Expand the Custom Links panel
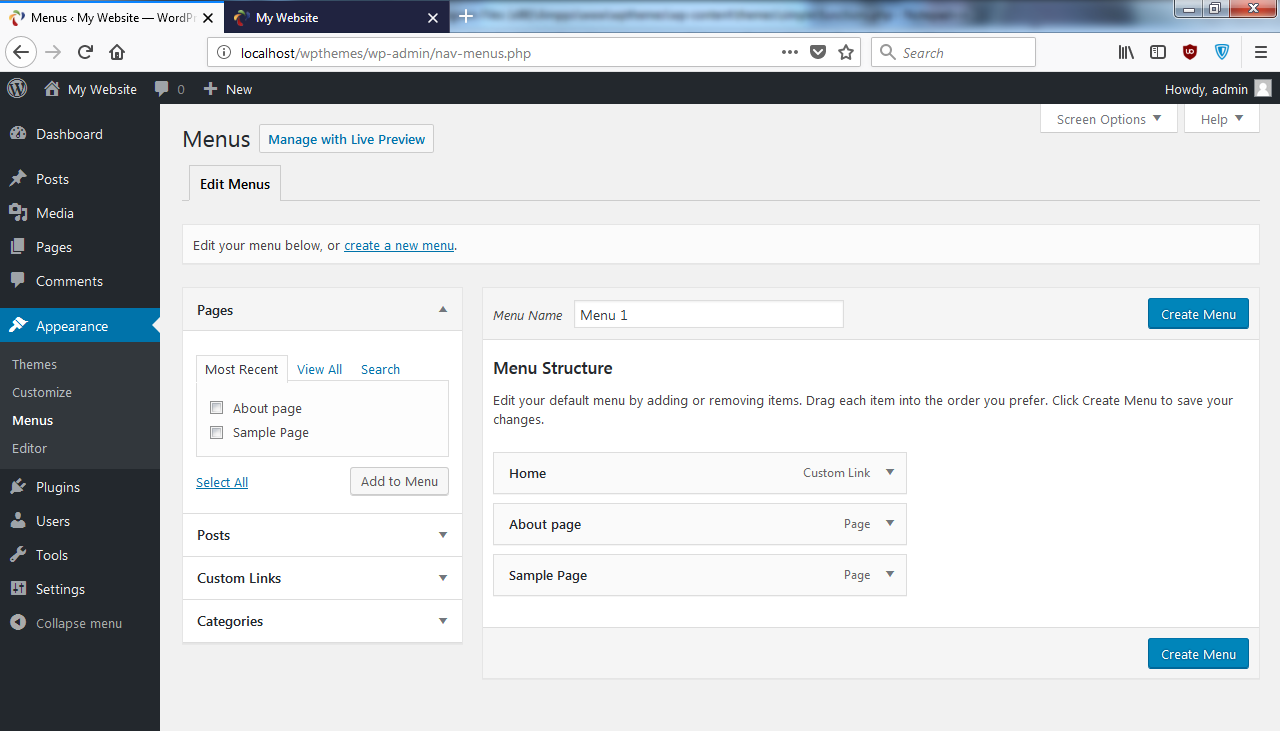This screenshot has height=731, width=1280. (322, 578)
